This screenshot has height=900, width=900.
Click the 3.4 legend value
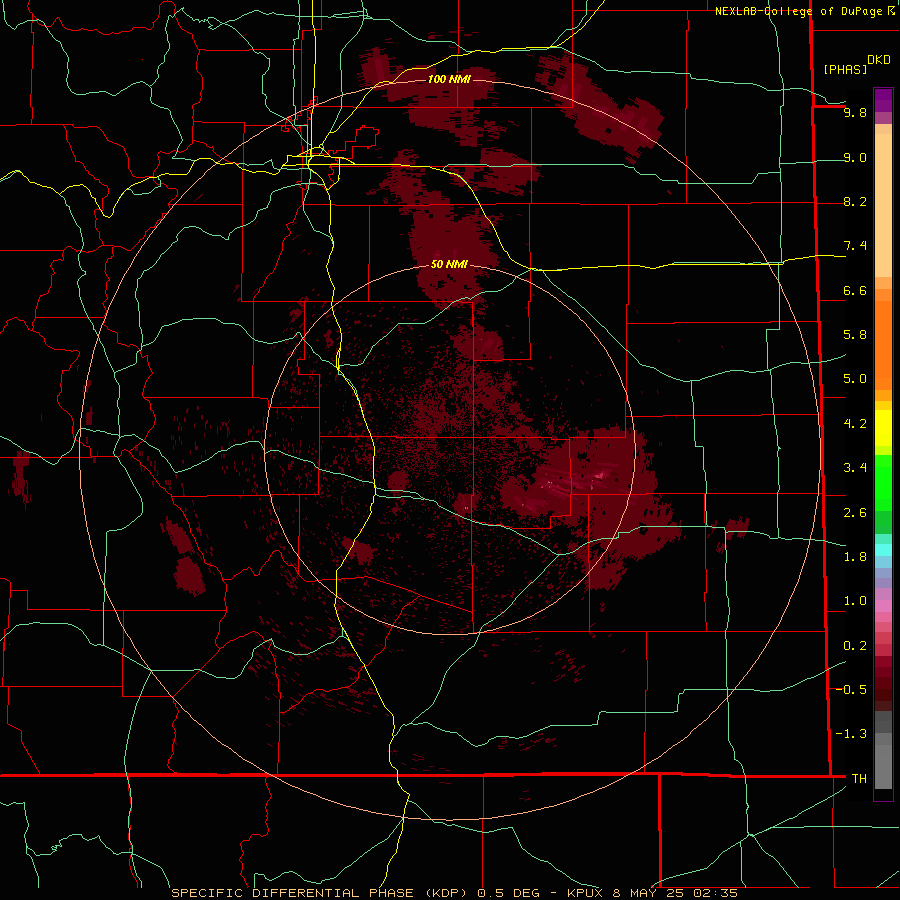(855, 467)
